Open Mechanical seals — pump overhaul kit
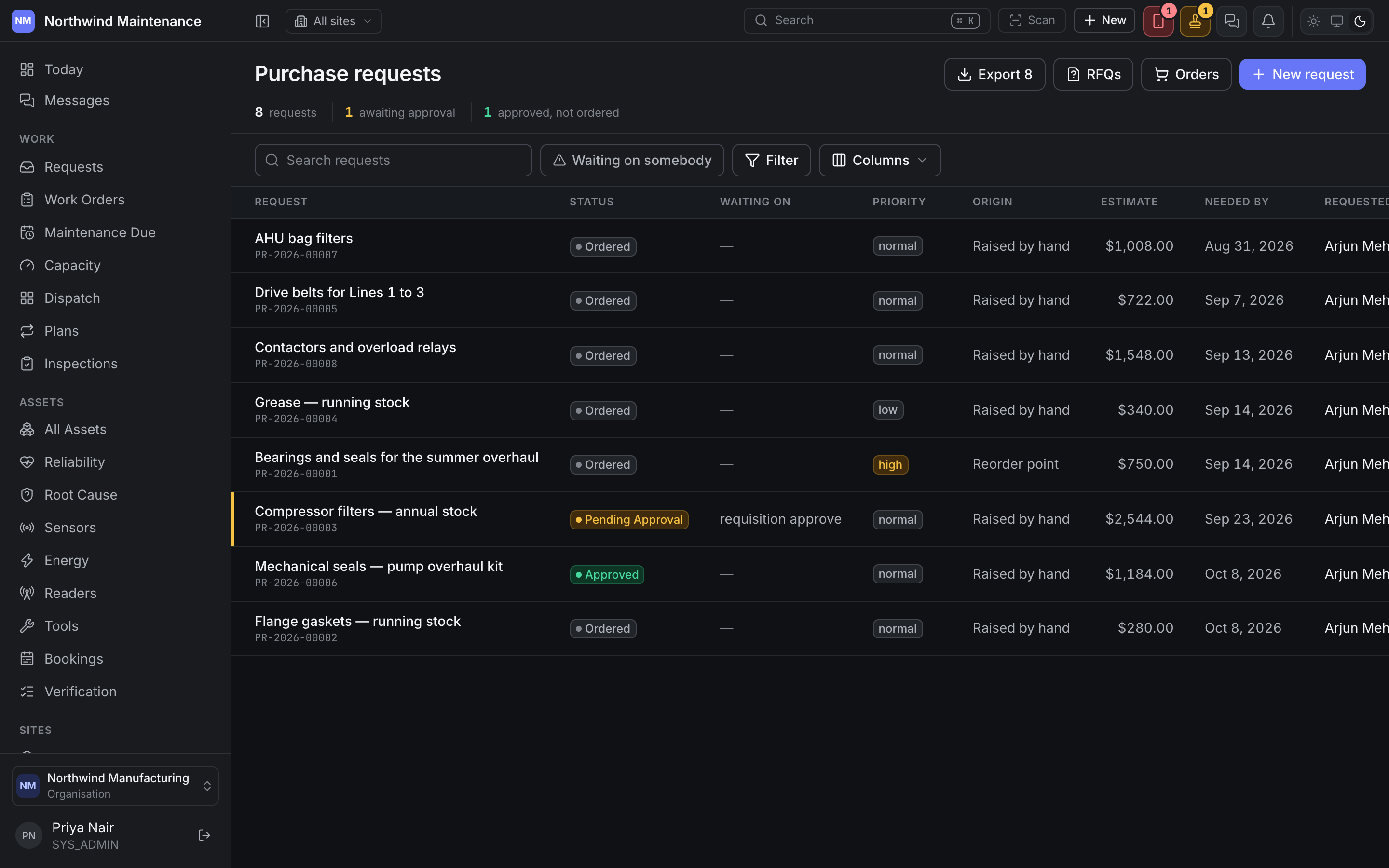Screen dimensions: 1389x868 [x=378, y=567]
